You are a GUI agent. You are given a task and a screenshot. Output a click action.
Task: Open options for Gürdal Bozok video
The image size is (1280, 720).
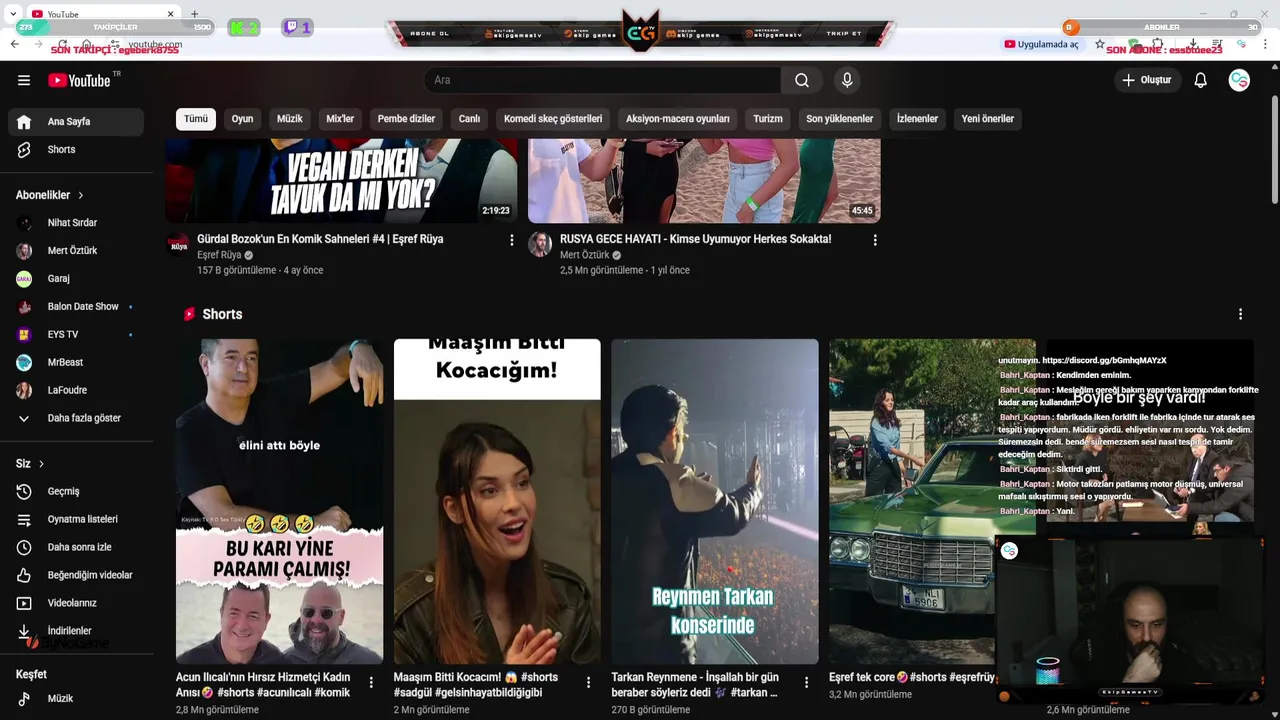click(x=512, y=240)
